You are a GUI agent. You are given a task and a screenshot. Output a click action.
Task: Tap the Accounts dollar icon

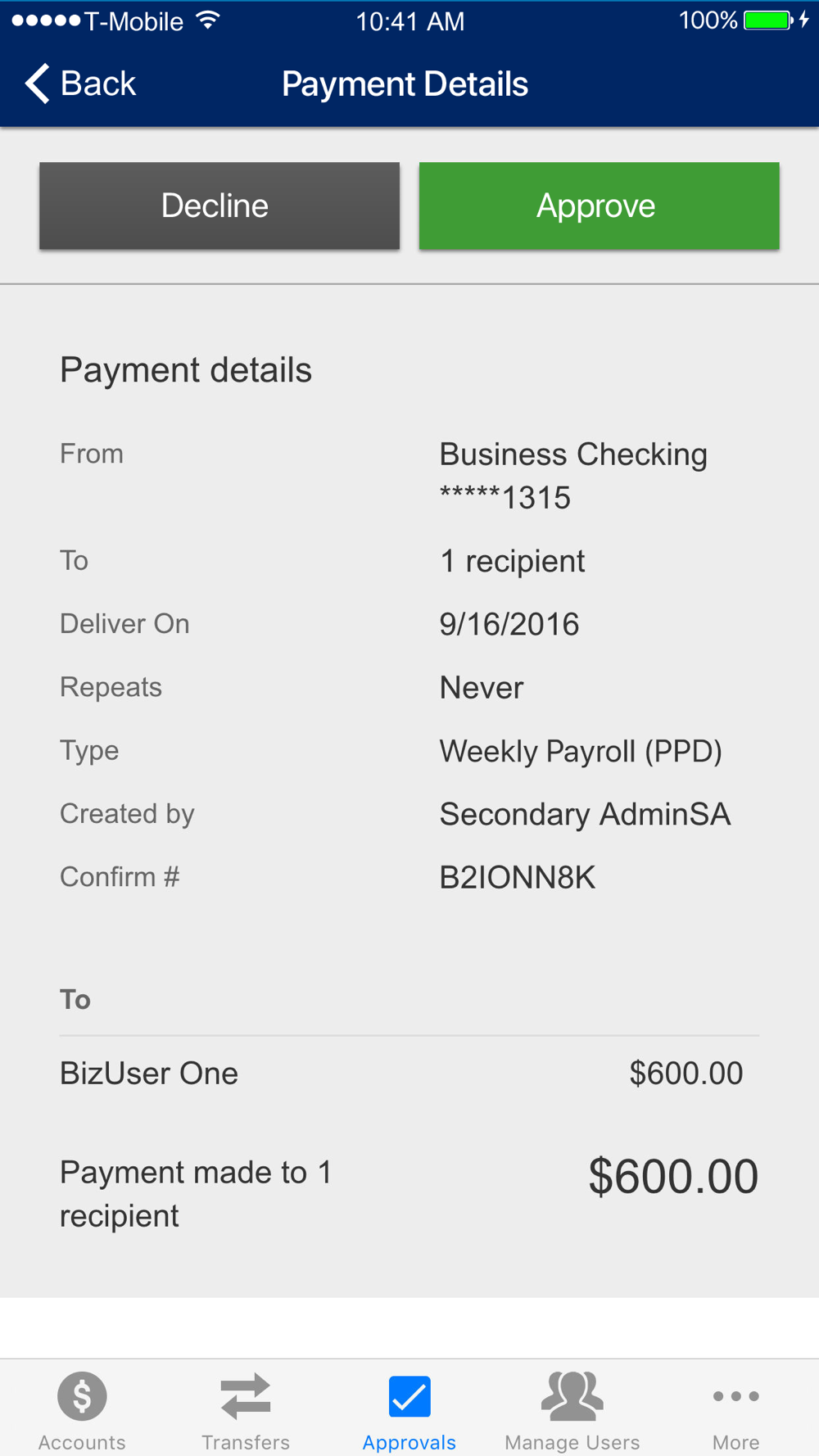(x=82, y=1395)
